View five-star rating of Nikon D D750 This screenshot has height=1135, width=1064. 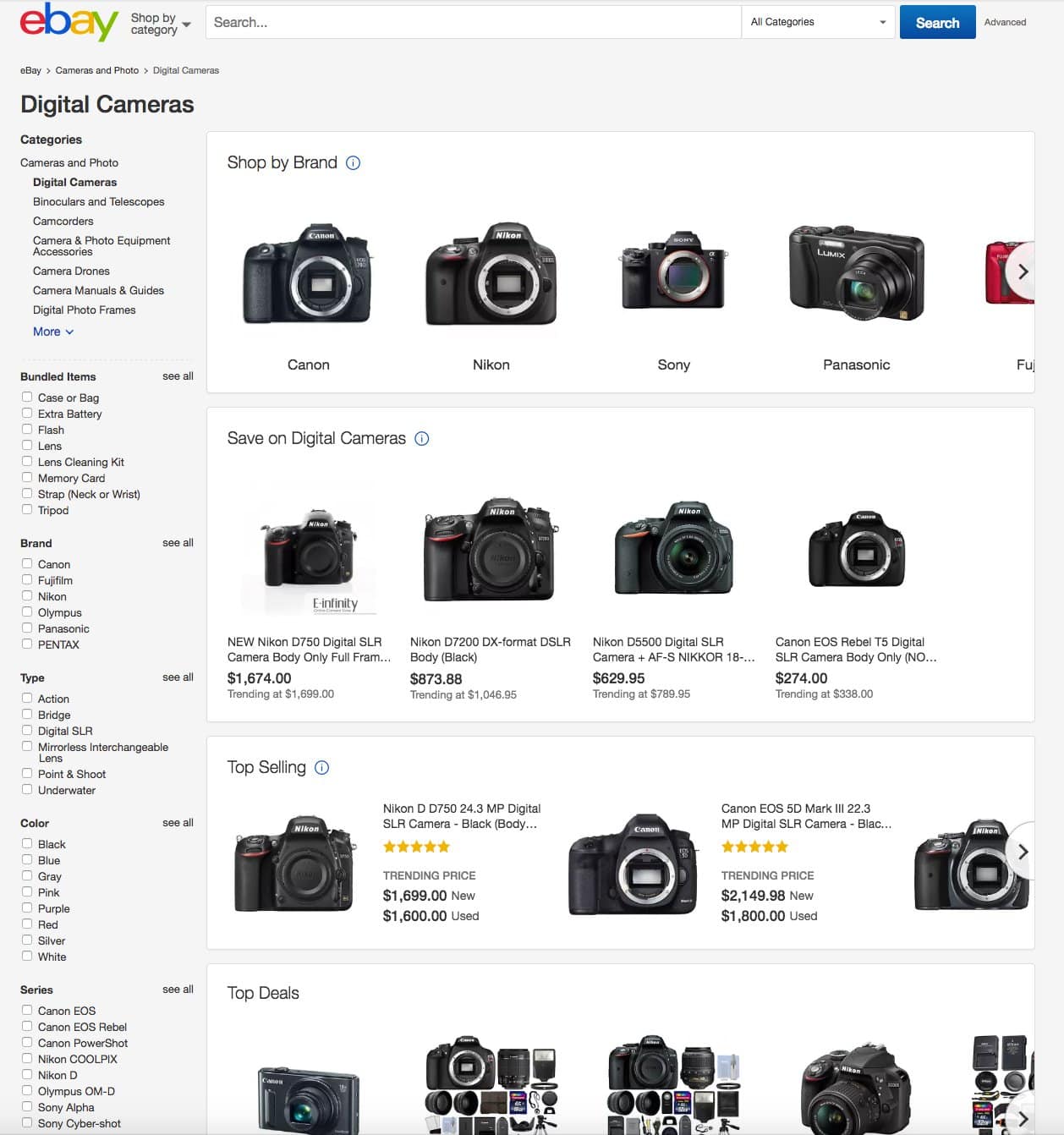click(x=417, y=847)
